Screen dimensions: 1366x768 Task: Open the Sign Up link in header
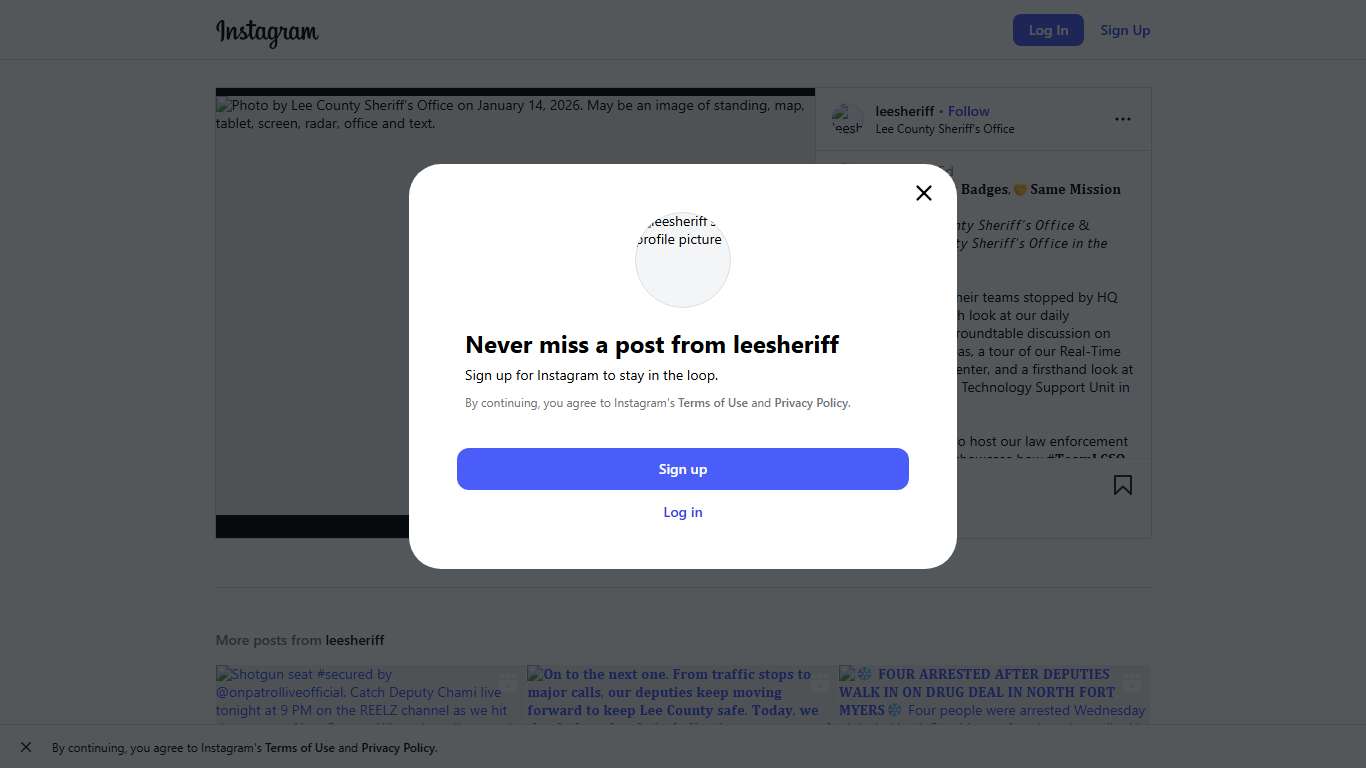click(1125, 30)
